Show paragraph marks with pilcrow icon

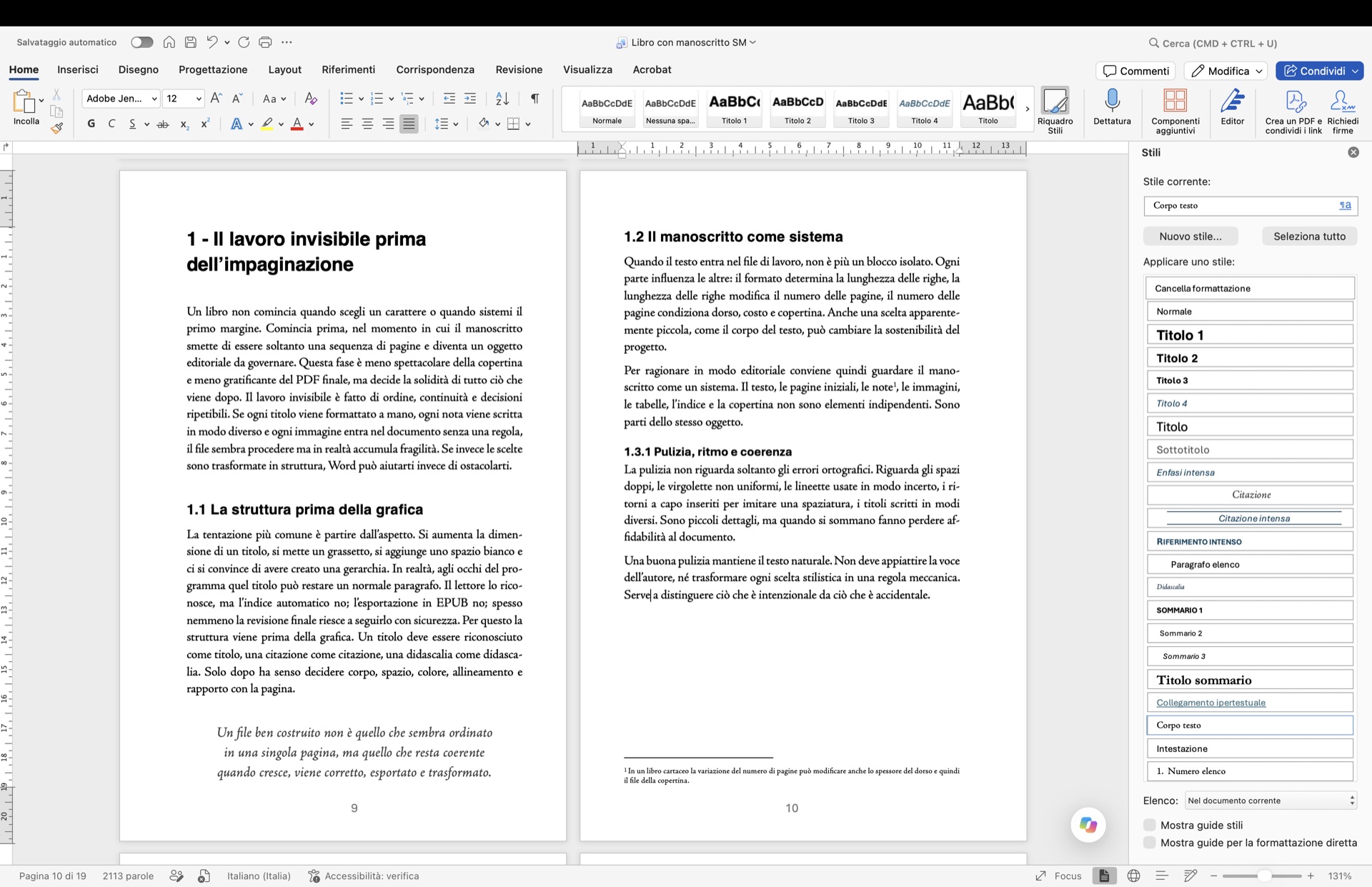point(535,99)
